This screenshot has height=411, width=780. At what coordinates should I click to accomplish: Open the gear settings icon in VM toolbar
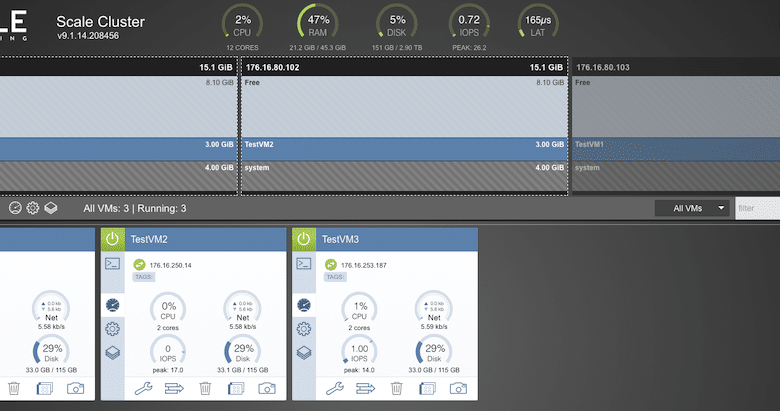click(x=33, y=208)
